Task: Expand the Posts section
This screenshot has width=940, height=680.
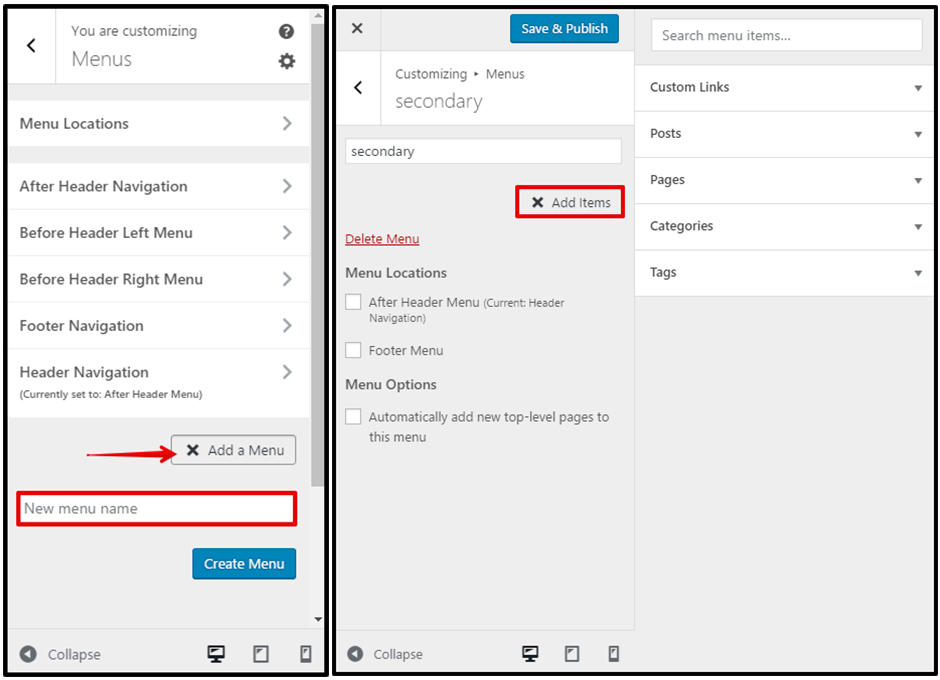Action: [x=784, y=134]
